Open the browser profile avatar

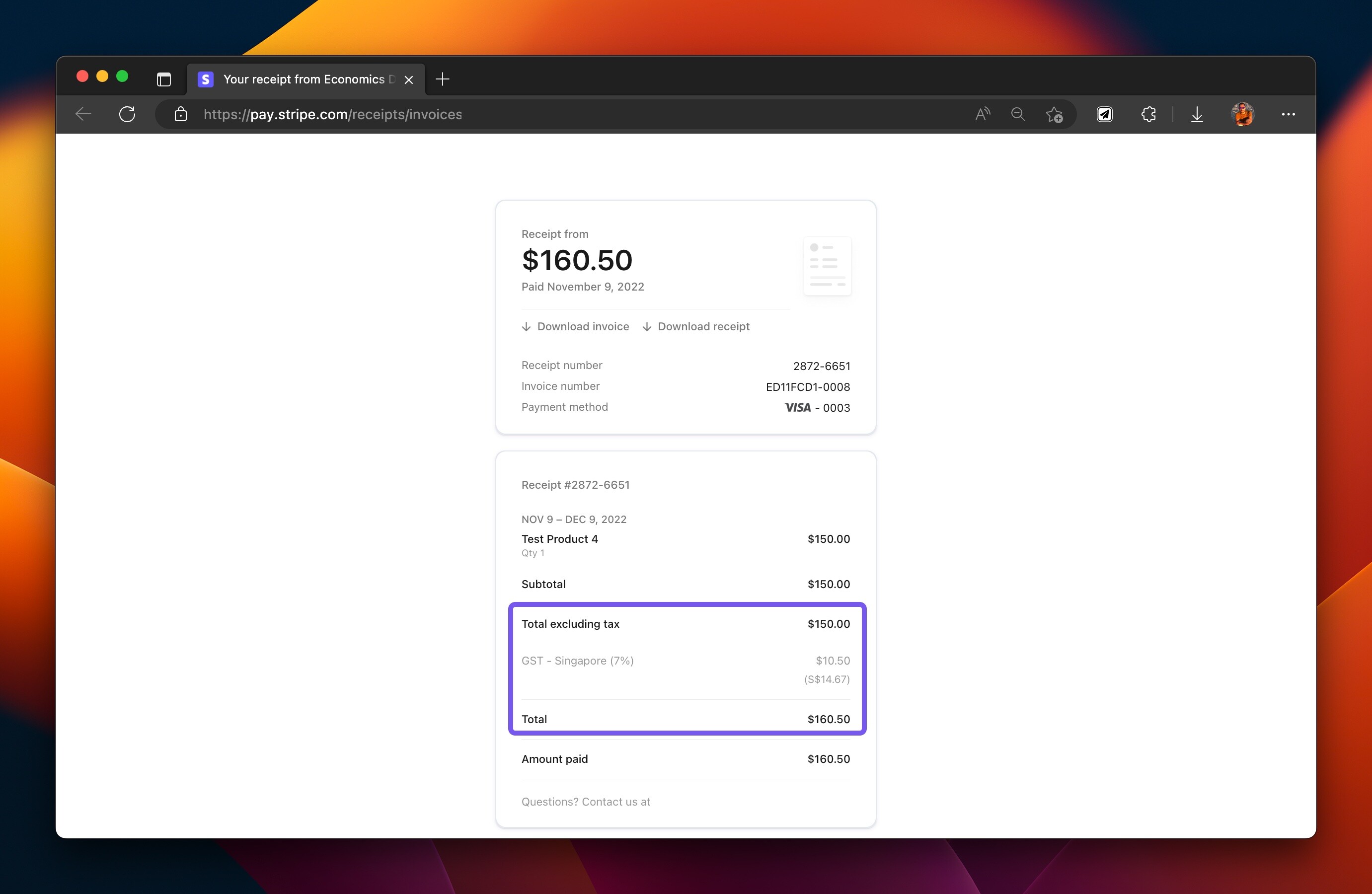click(x=1242, y=114)
